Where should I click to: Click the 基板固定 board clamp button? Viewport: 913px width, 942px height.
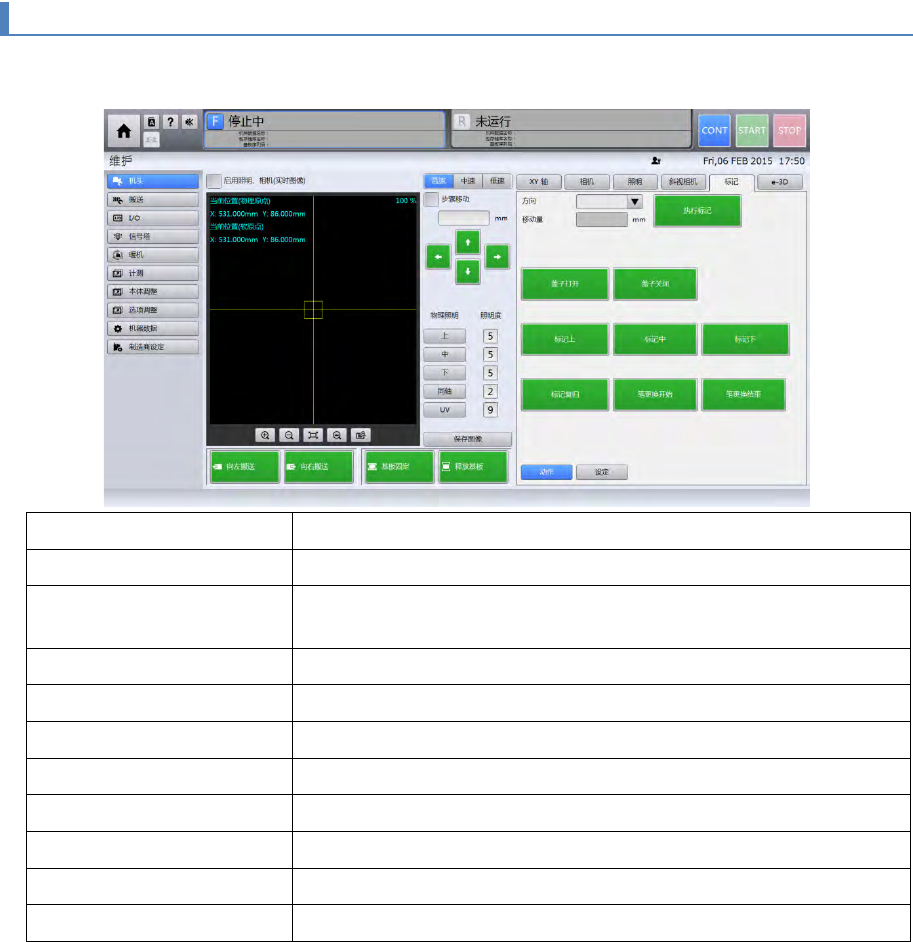tap(399, 467)
